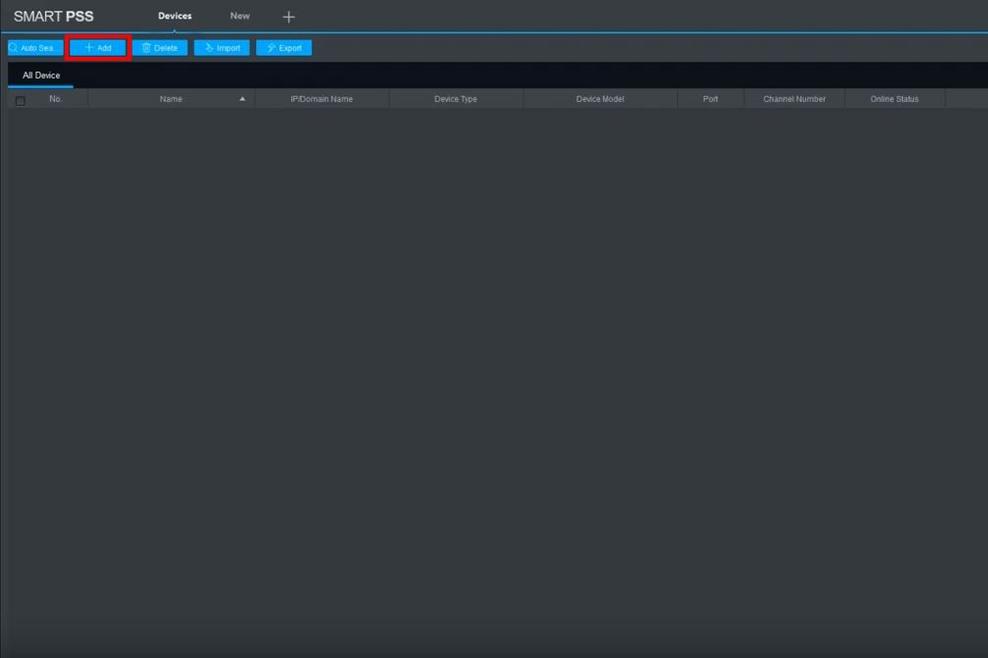This screenshot has width=988, height=658.
Task: Switch to the Devices tab
Action: pos(175,16)
